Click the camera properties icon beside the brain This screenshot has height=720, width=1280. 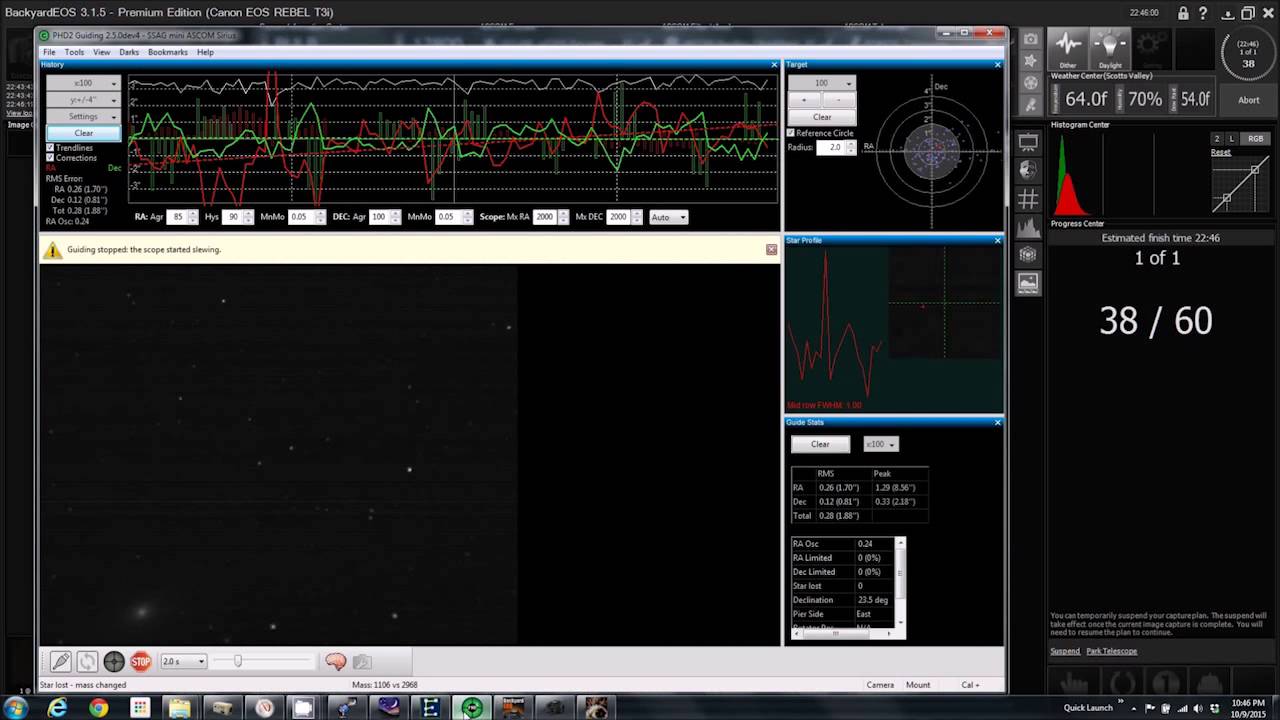pyautogui.click(x=362, y=662)
